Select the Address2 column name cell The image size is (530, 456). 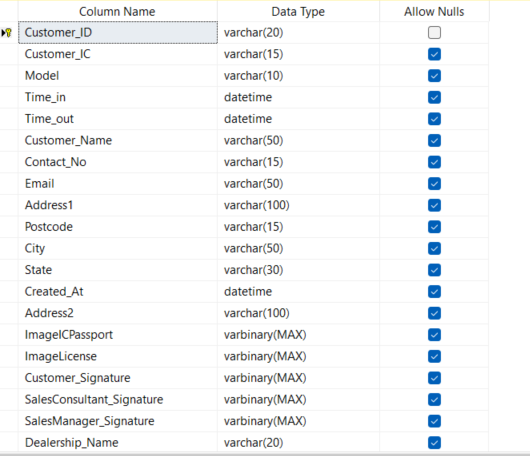pyautogui.click(x=118, y=313)
